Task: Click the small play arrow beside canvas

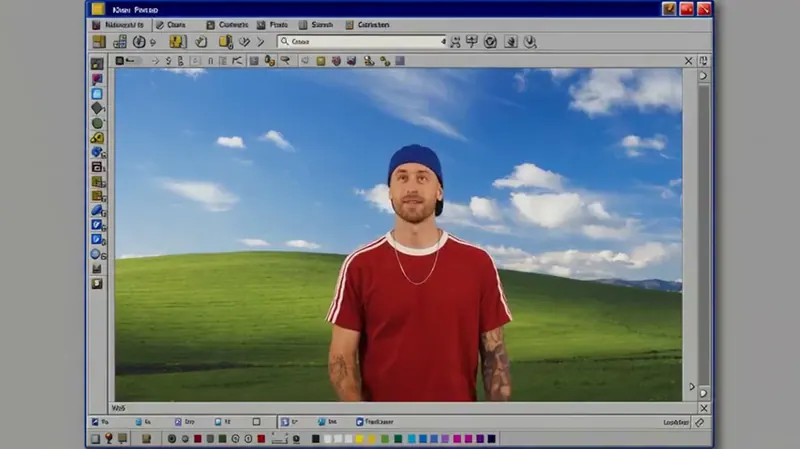Action: point(692,387)
